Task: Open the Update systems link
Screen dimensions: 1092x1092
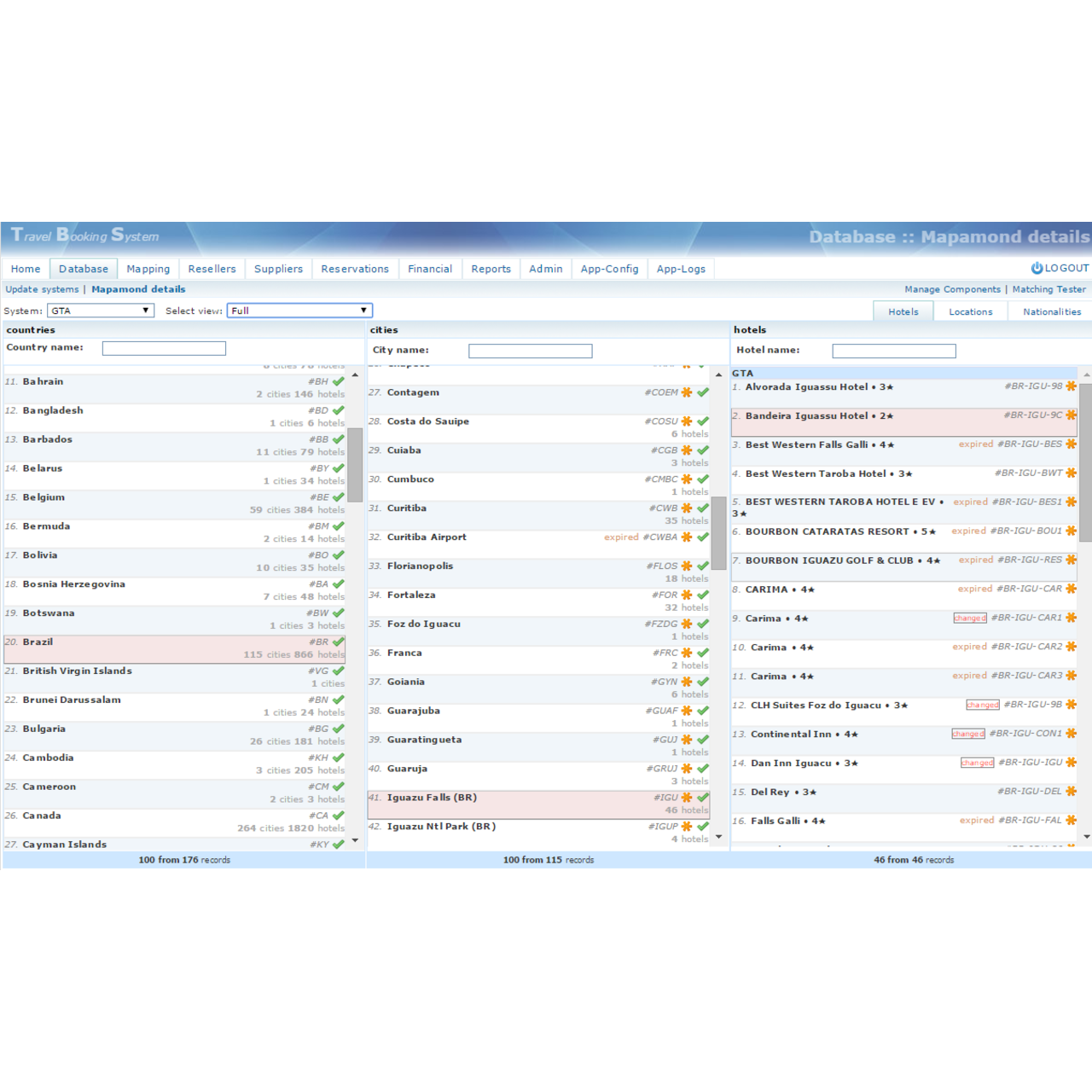Action: (x=42, y=289)
